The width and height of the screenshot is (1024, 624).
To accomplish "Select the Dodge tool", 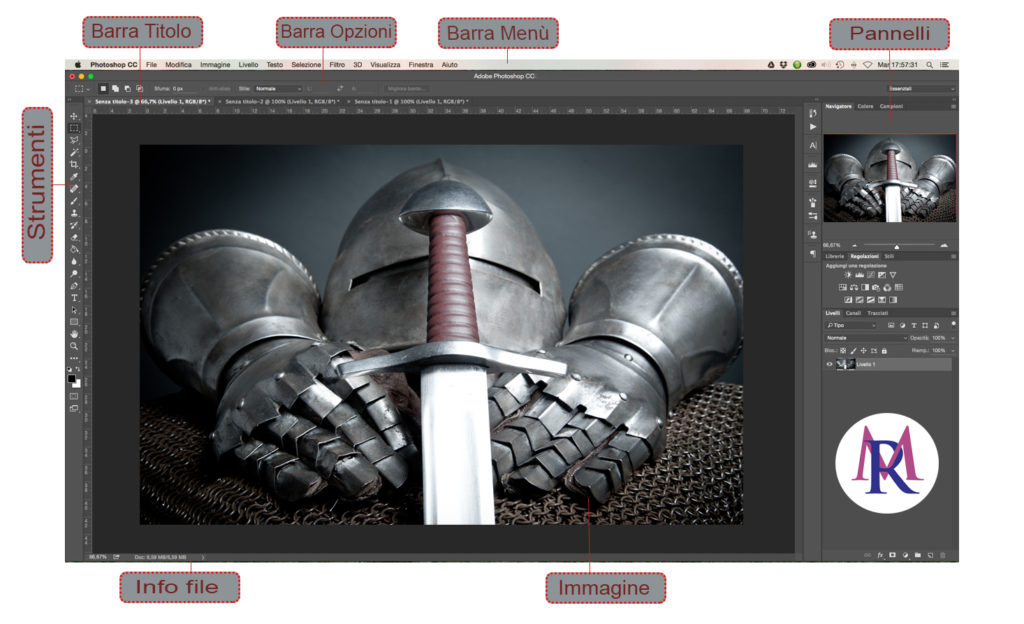I will [x=74, y=273].
